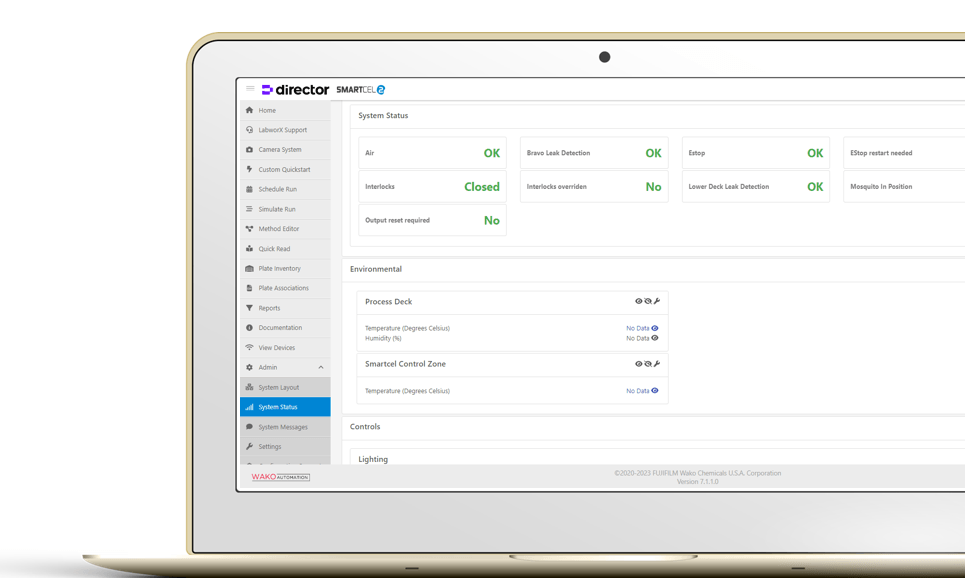
Task: Click the Interlocks overriden label
Action: point(556,187)
